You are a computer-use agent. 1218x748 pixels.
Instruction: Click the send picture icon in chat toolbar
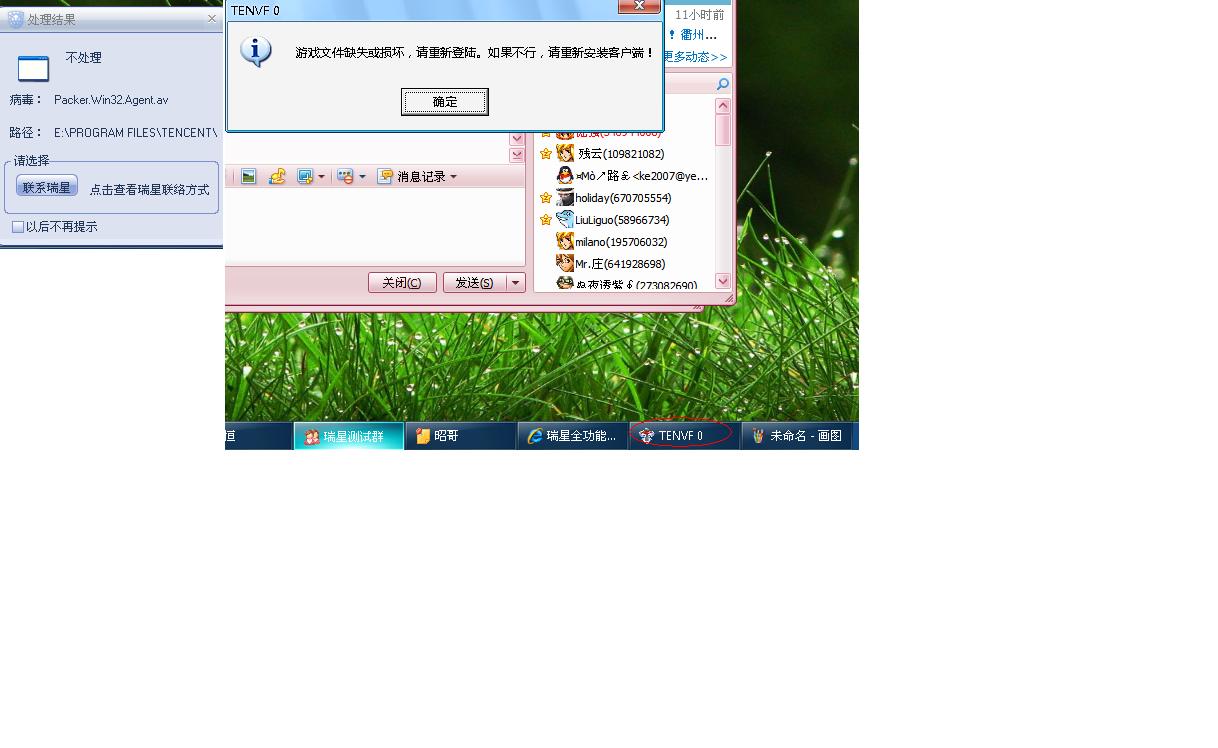249,177
